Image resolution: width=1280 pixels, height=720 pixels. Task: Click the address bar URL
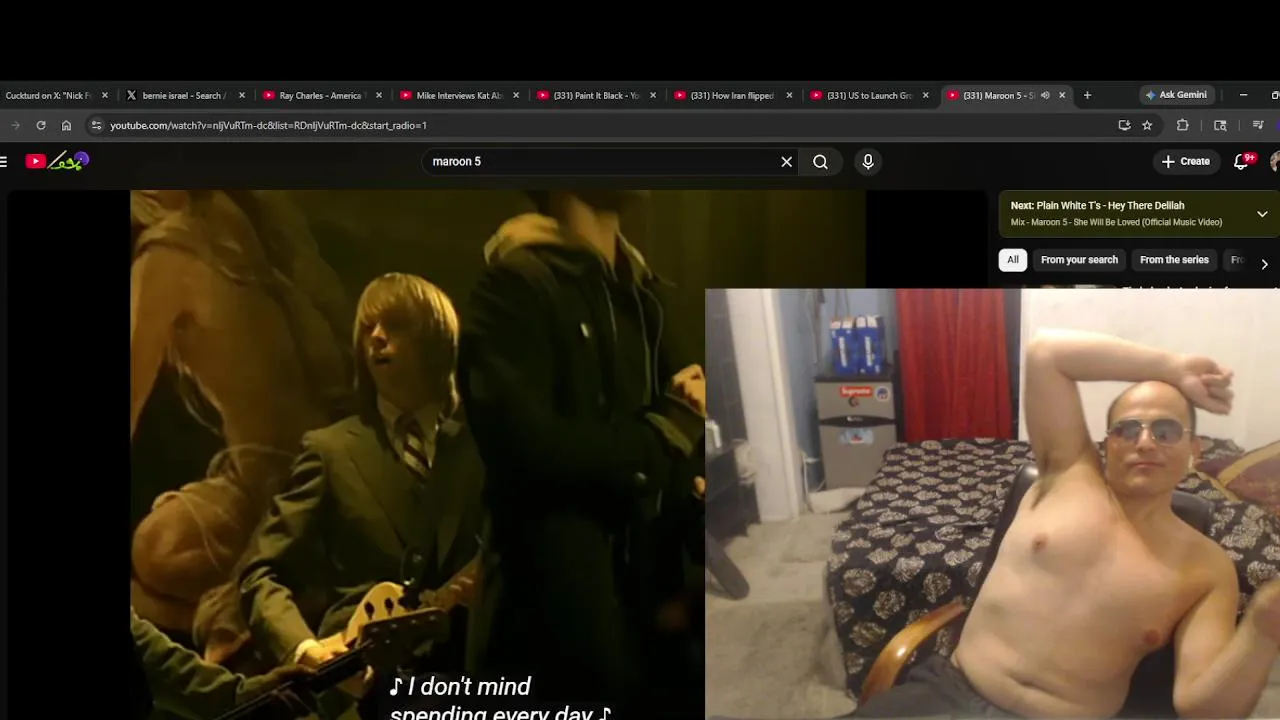tap(268, 125)
